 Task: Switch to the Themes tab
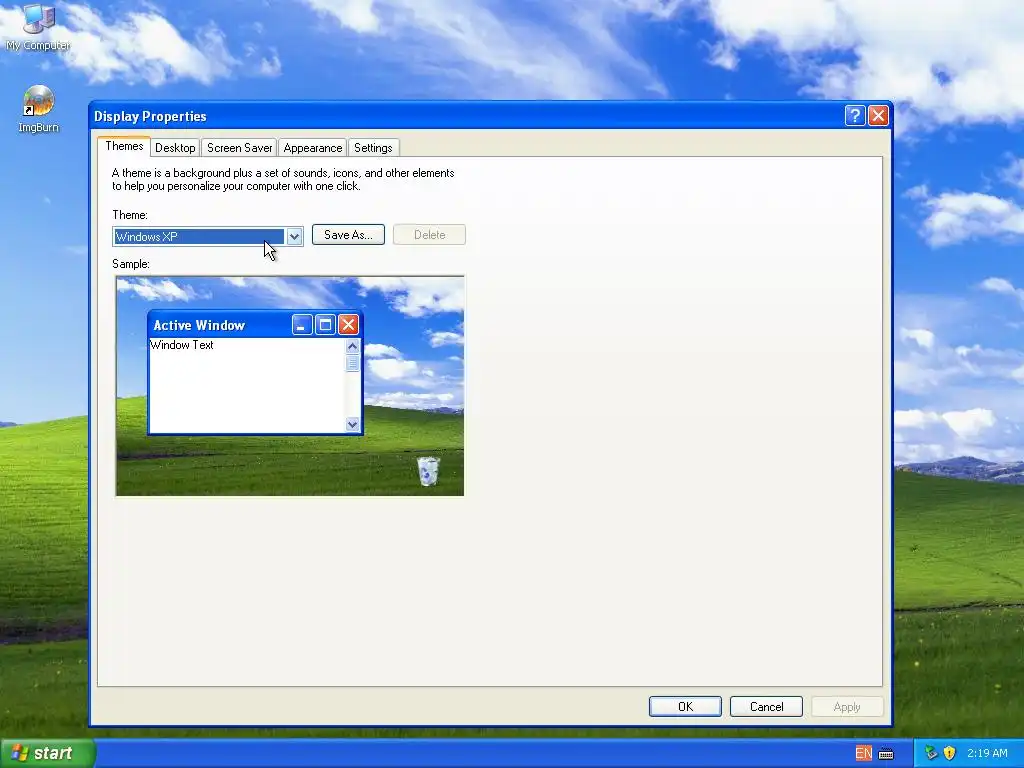click(124, 146)
